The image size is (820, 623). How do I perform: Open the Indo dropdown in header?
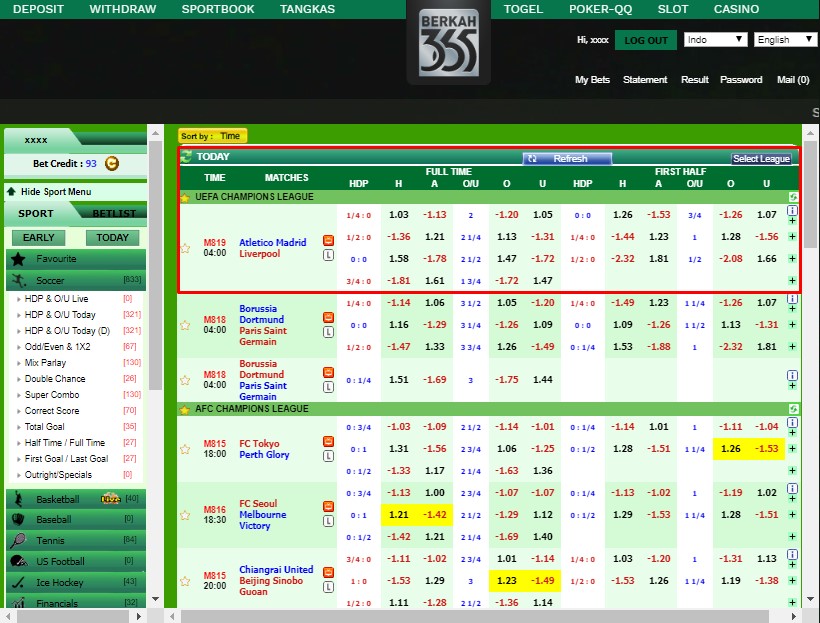coord(715,40)
